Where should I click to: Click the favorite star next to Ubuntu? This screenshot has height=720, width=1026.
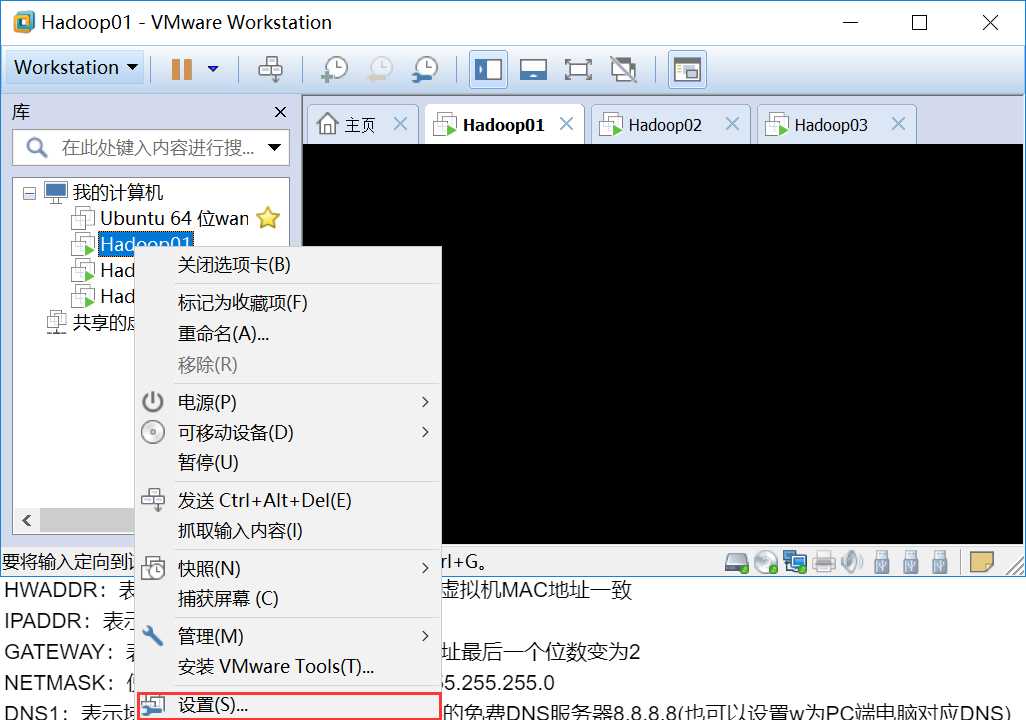click(x=268, y=218)
